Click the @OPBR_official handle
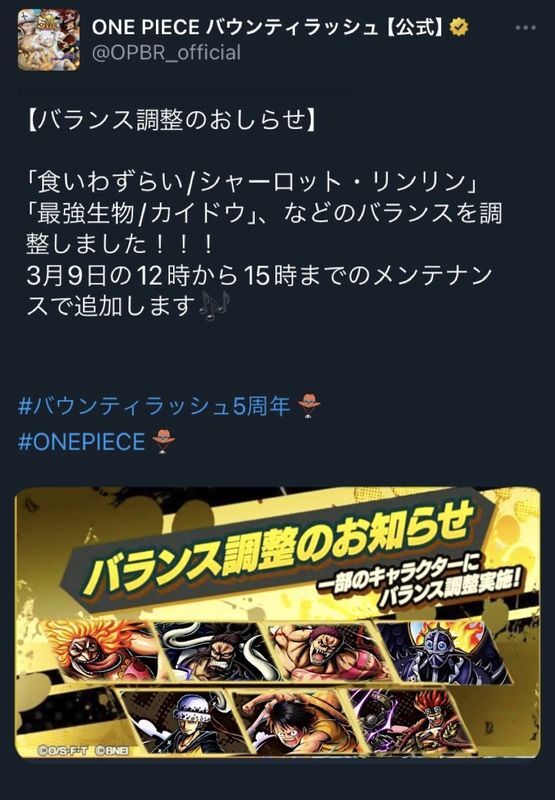Screen dimensions: 555x800 166,53
